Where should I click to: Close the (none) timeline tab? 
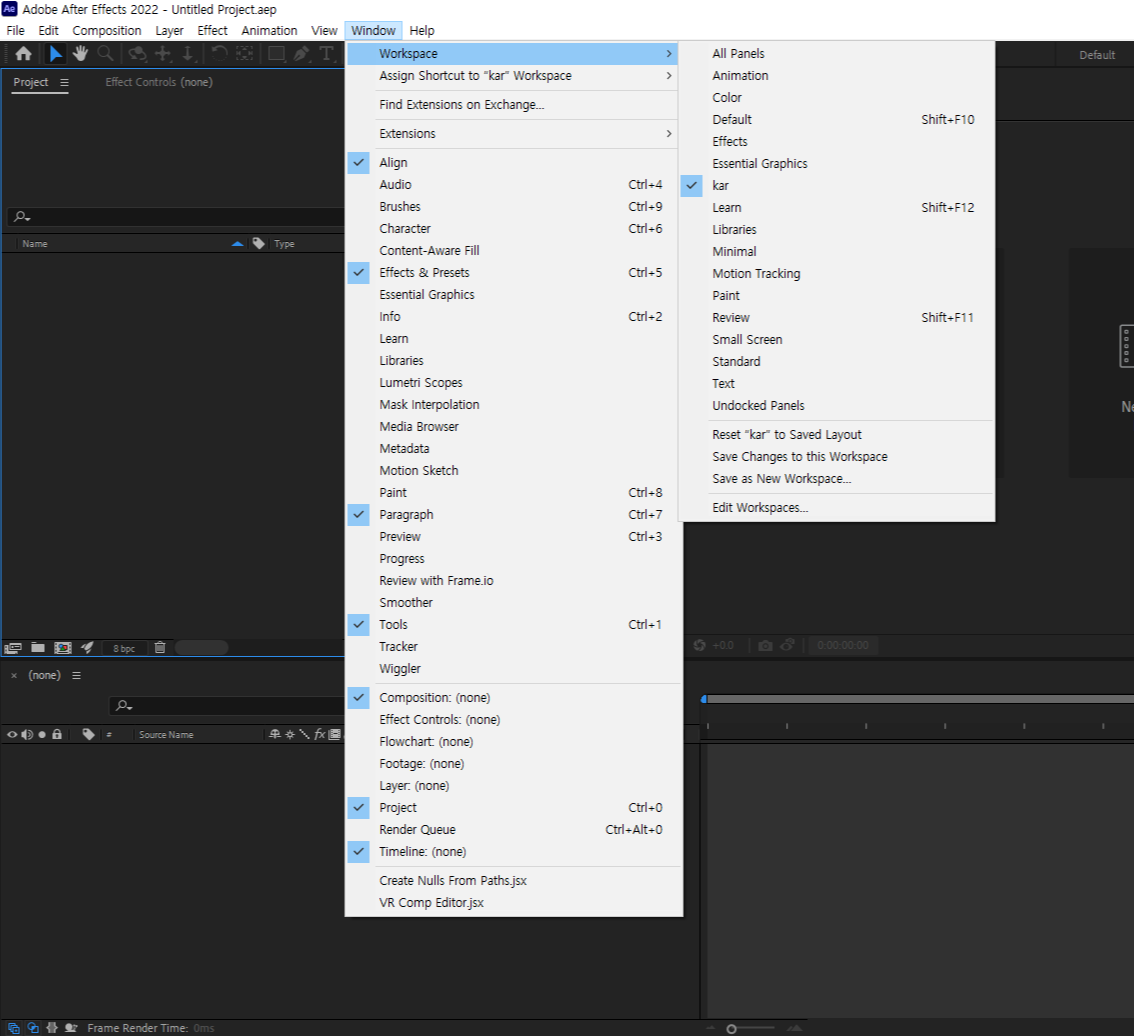(14, 675)
